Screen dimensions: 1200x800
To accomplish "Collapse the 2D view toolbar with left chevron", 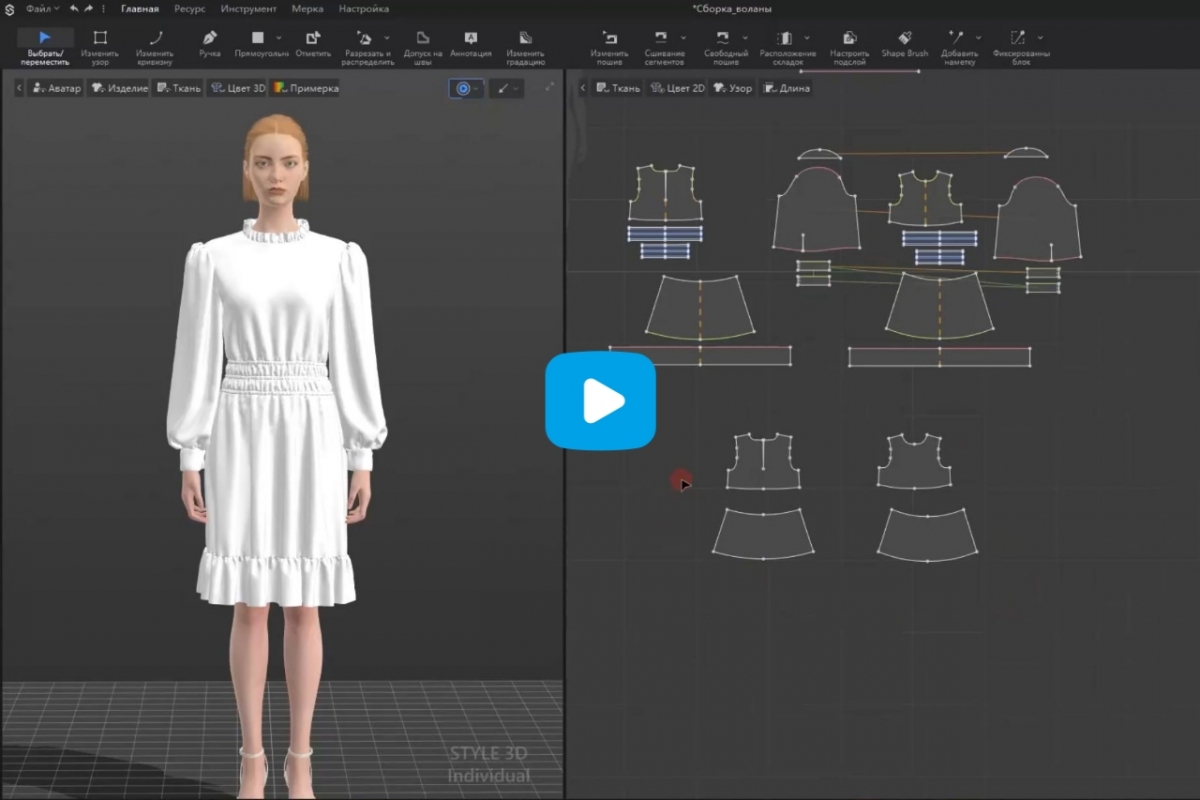I will [x=583, y=88].
